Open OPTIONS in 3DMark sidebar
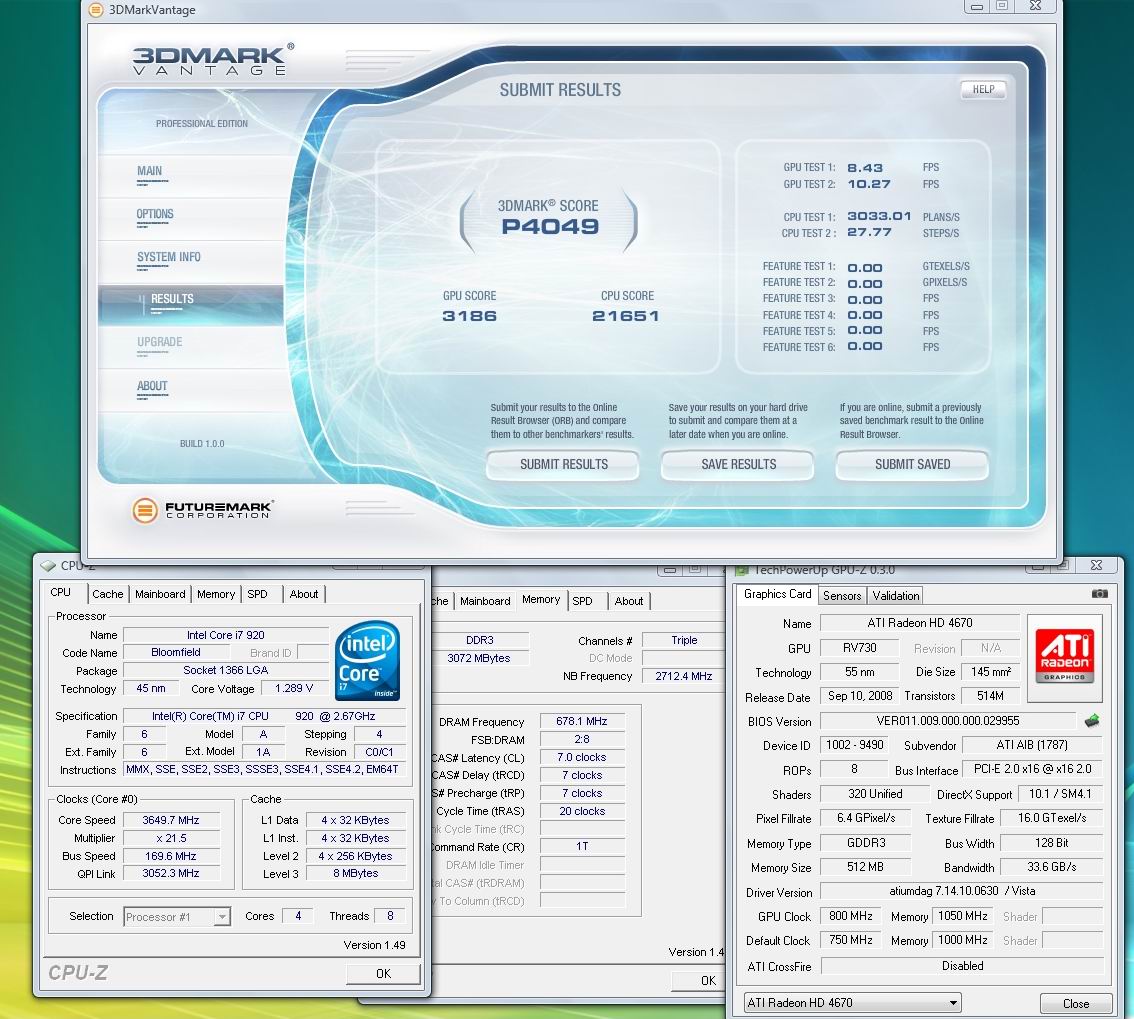This screenshot has height=1019, width=1134. point(155,214)
